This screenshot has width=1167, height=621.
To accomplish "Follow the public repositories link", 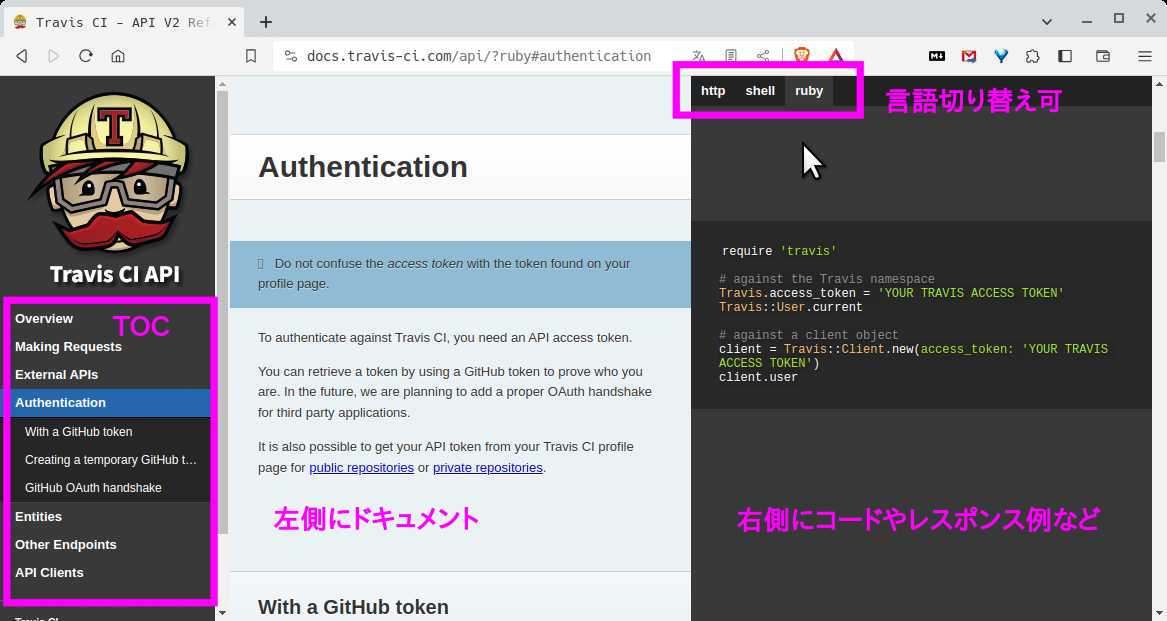I will 361,468.
